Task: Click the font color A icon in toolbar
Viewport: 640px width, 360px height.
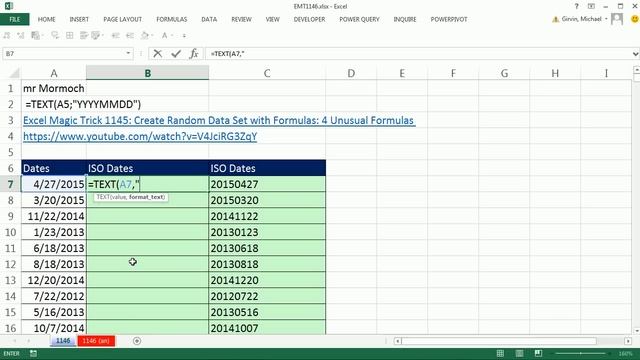Action: point(164,36)
